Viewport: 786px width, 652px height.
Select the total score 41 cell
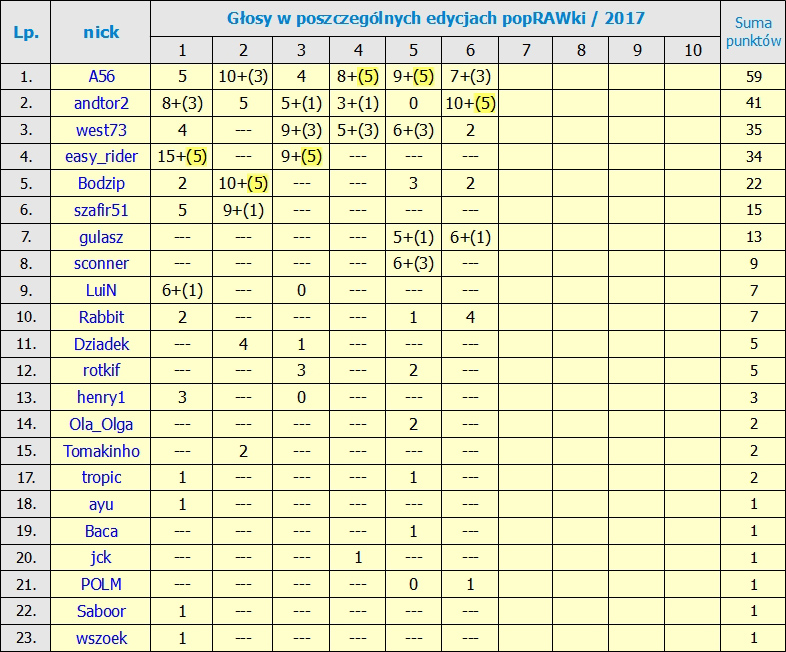click(x=752, y=102)
